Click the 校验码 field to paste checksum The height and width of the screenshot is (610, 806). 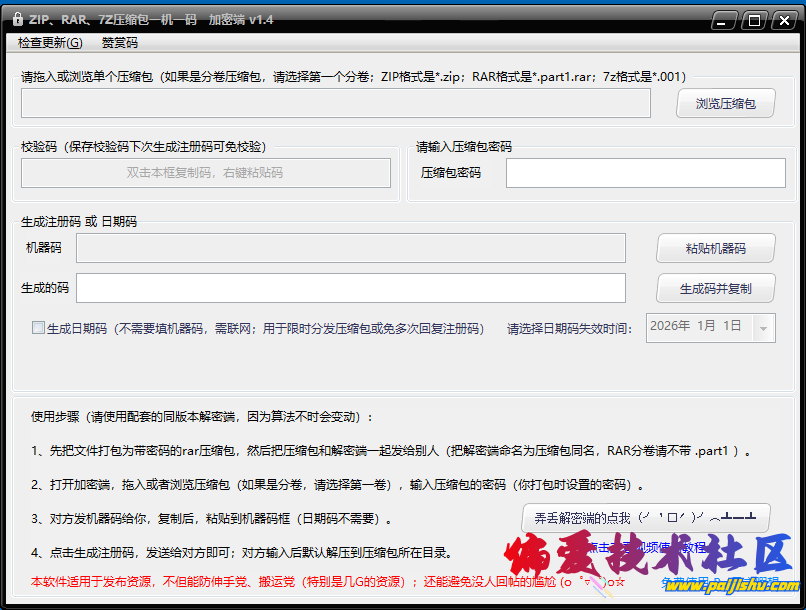click(205, 173)
